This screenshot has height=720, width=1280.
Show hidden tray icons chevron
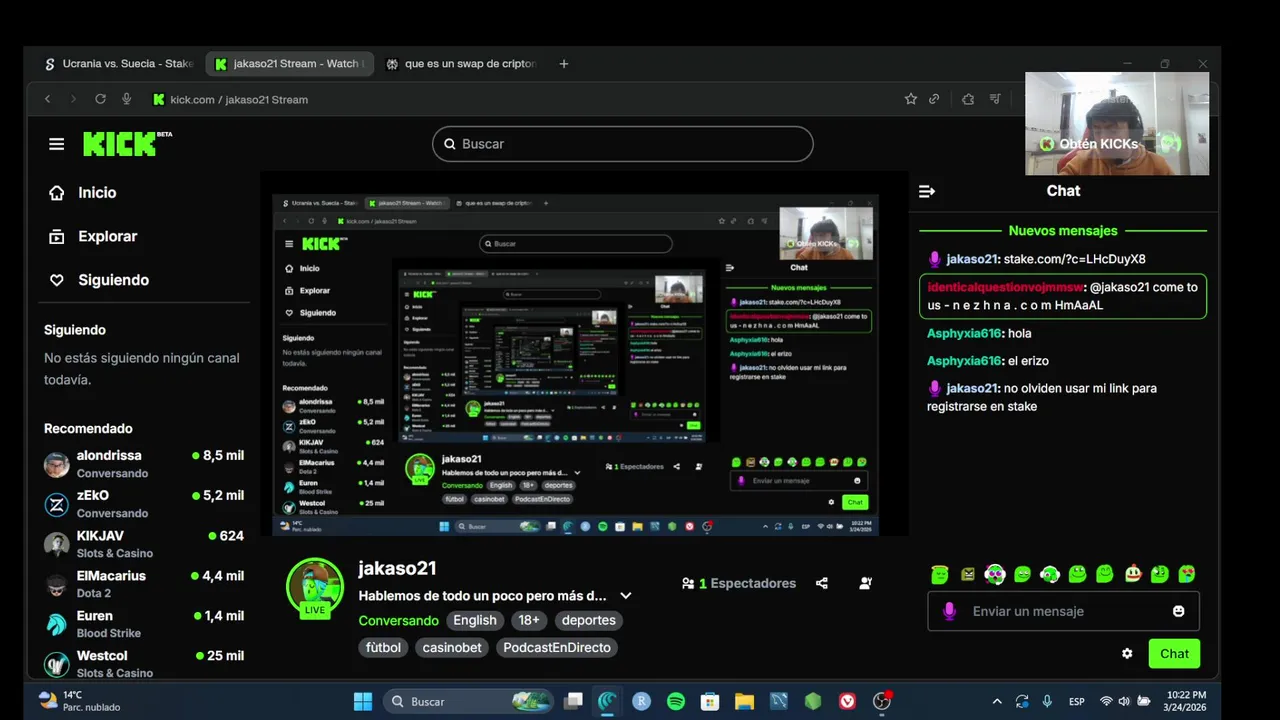[x=996, y=702]
